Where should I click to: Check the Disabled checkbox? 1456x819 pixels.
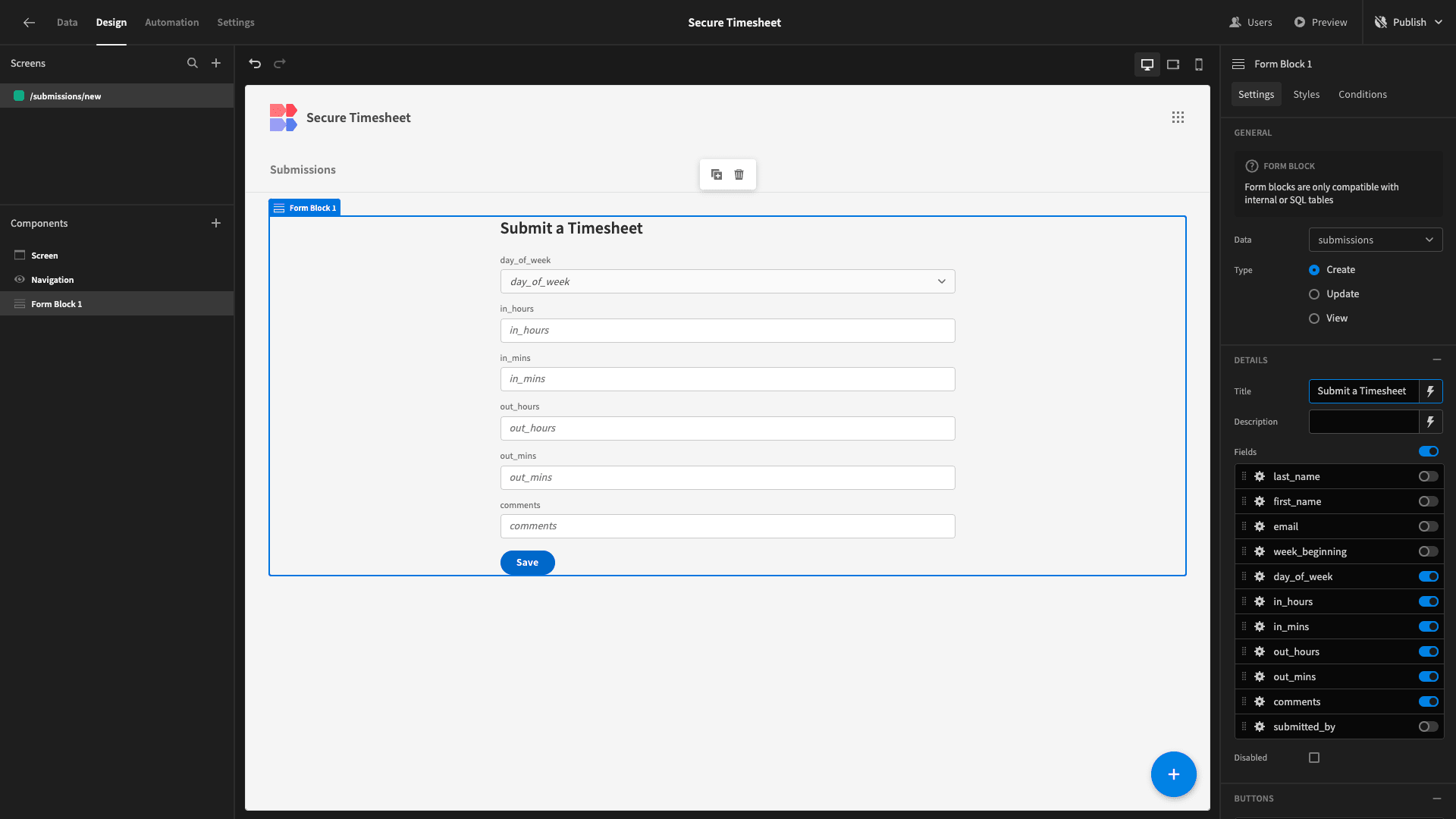1314,758
